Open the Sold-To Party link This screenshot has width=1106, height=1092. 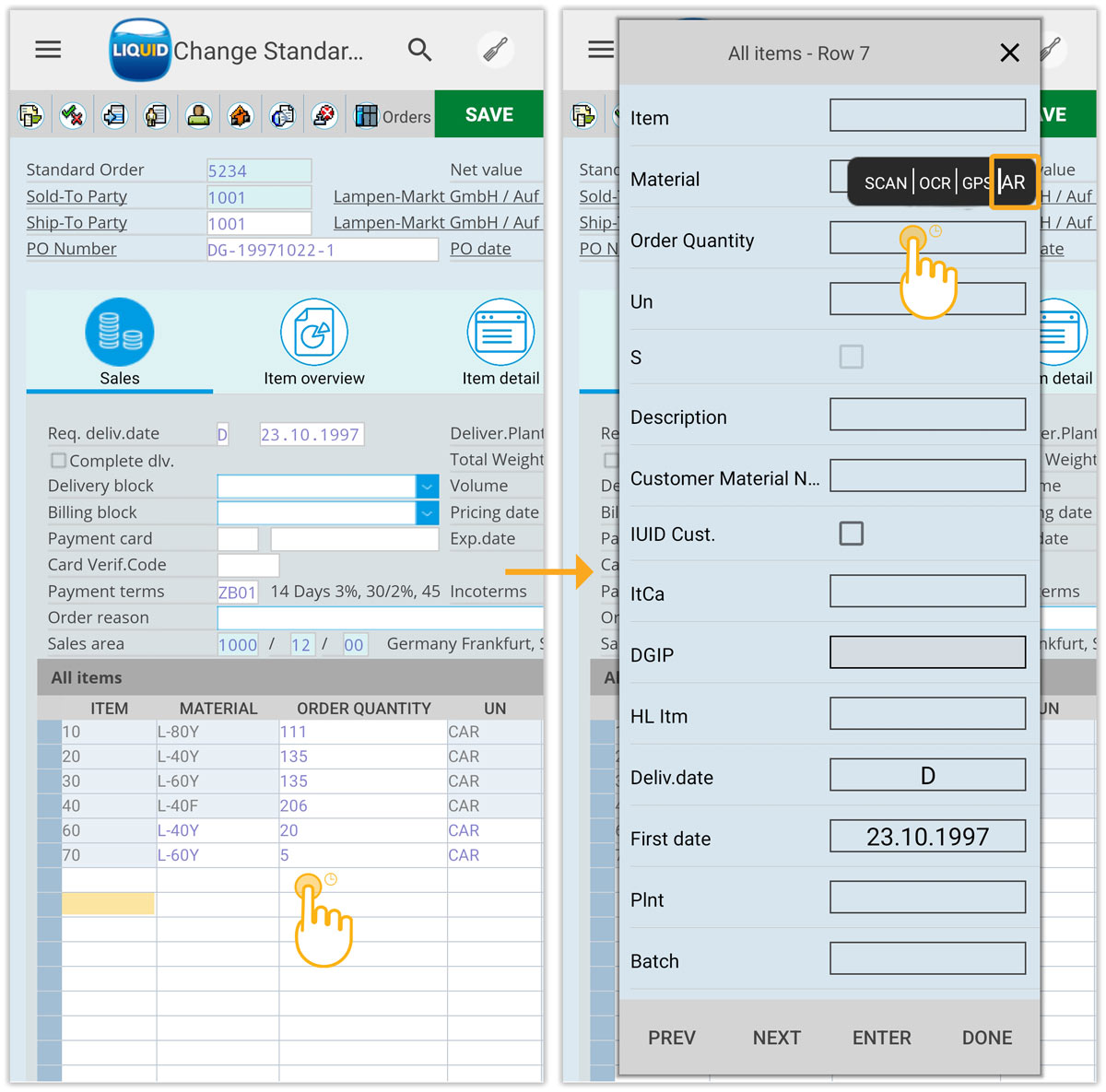tap(76, 196)
